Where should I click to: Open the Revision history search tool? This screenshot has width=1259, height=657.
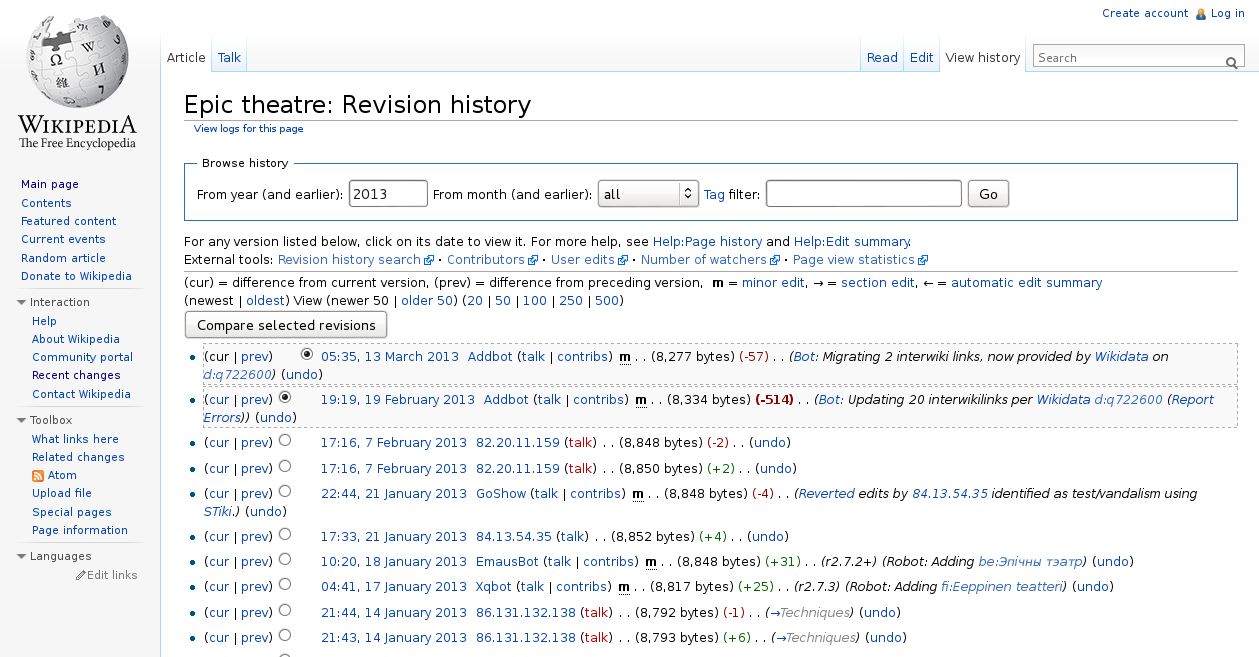(x=349, y=260)
